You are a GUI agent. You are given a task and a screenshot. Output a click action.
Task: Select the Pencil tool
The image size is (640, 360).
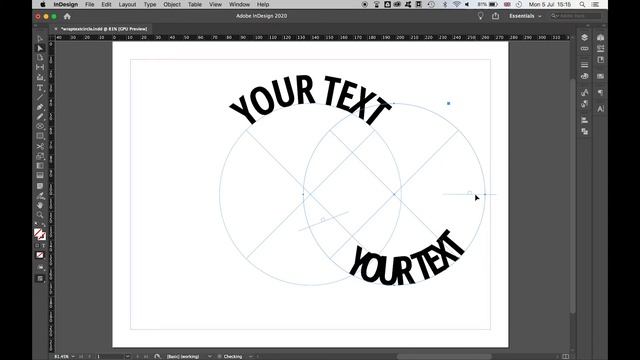coord(40,117)
